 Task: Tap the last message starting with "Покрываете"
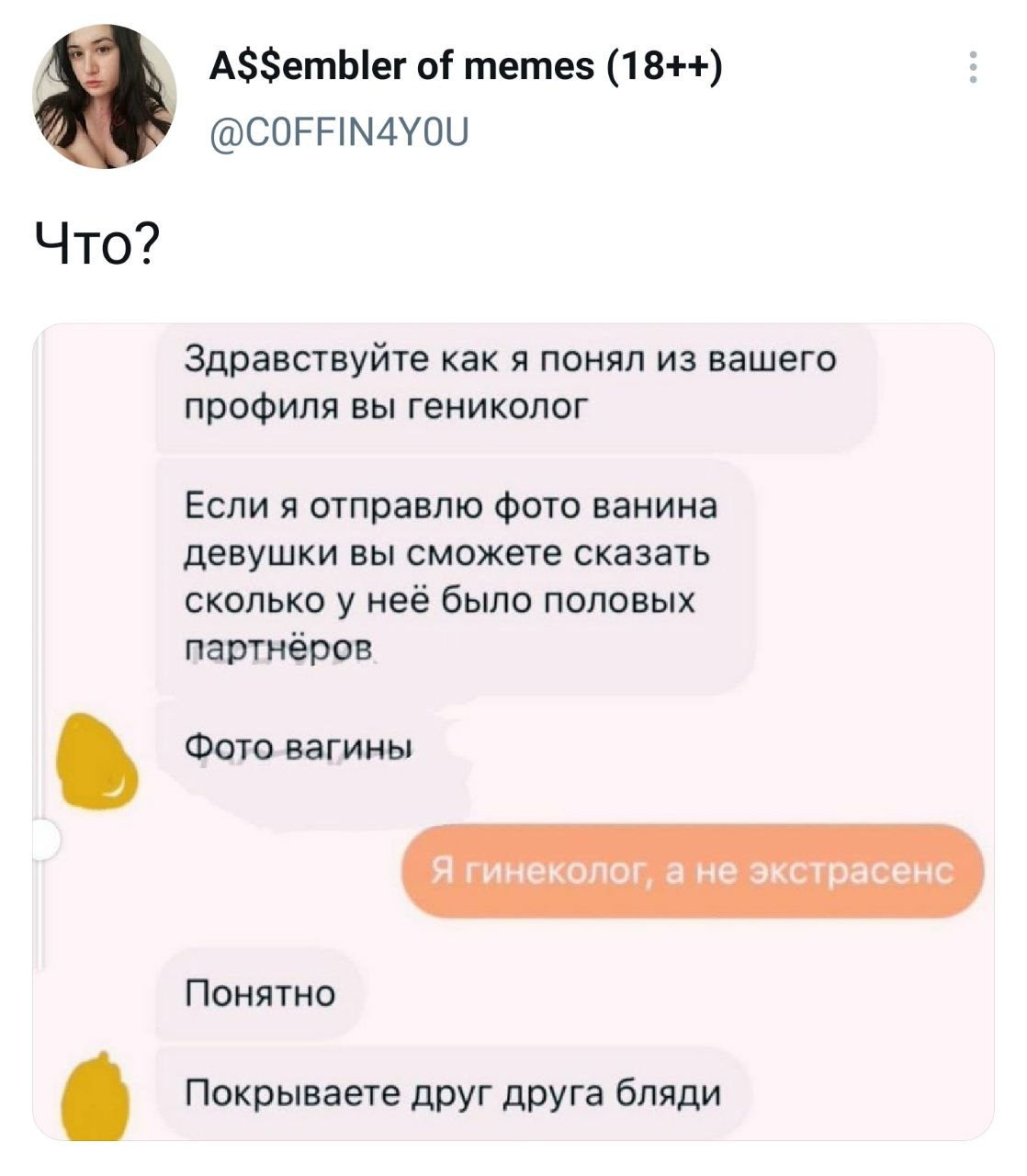point(454,1093)
